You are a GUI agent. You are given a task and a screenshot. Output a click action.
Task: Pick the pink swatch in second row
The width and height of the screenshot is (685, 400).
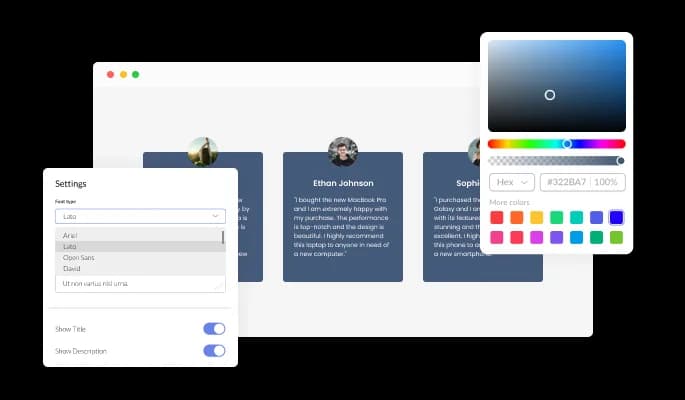pyautogui.click(x=497, y=237)
